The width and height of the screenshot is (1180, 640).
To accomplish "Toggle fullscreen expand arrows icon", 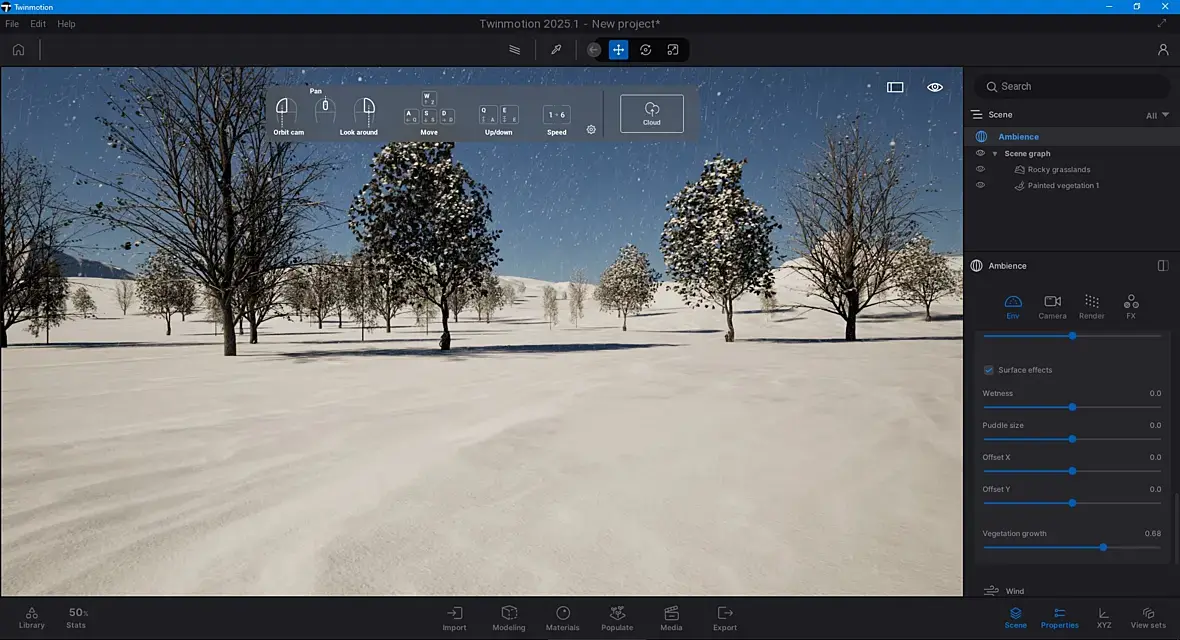I will (x=1162, y=23).
